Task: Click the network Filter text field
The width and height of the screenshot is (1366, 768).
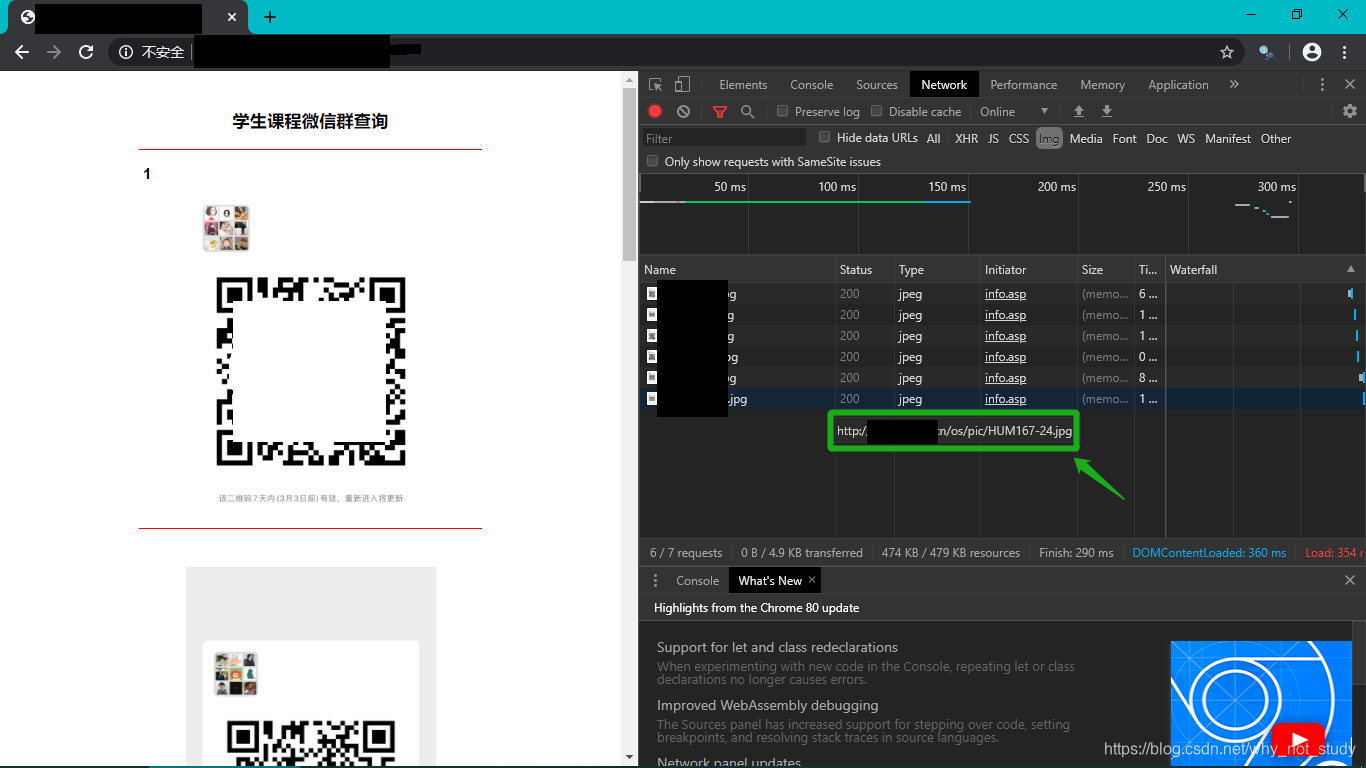Action: click(724, 138)
